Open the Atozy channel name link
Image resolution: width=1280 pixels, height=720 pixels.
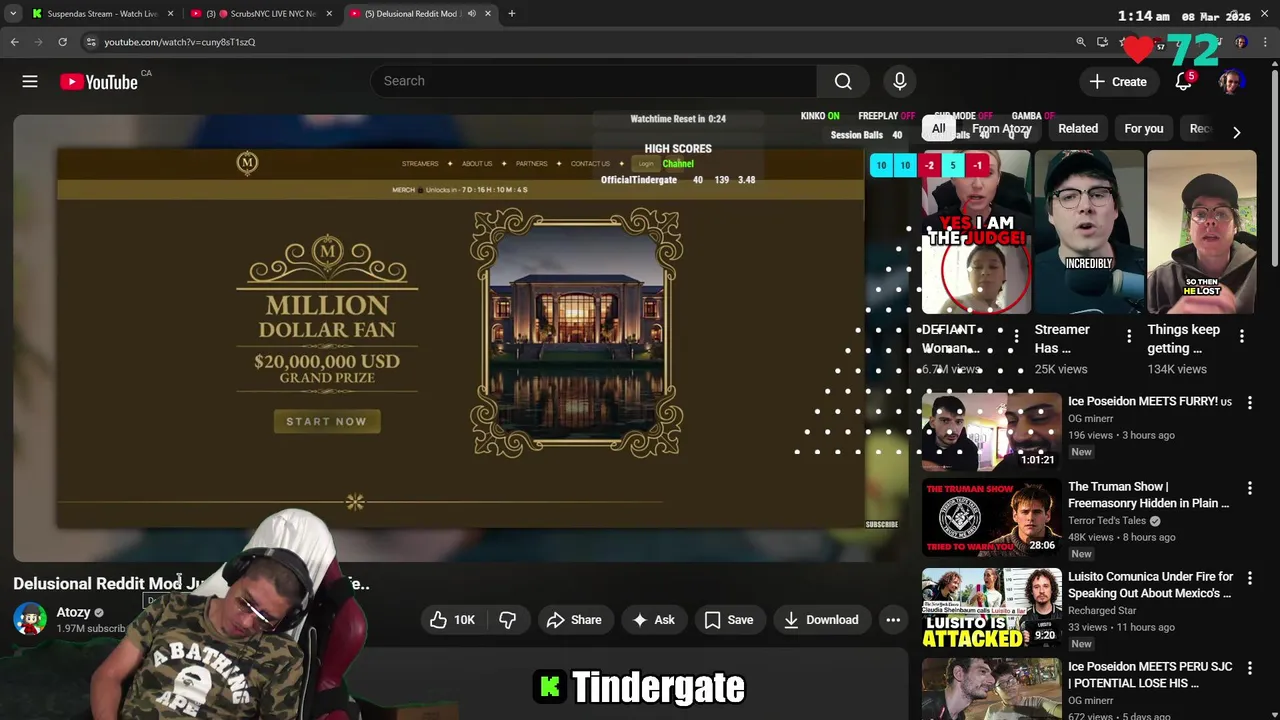pos(73,612)
